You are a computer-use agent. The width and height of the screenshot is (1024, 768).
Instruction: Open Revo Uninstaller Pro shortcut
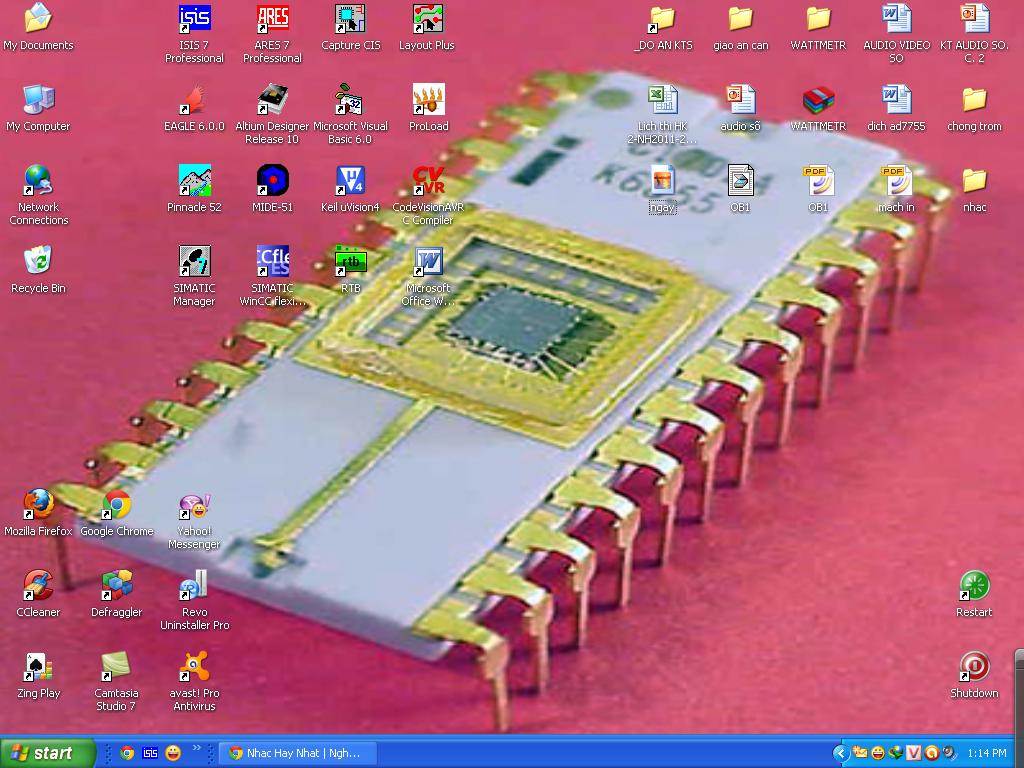tap(194, 585)
